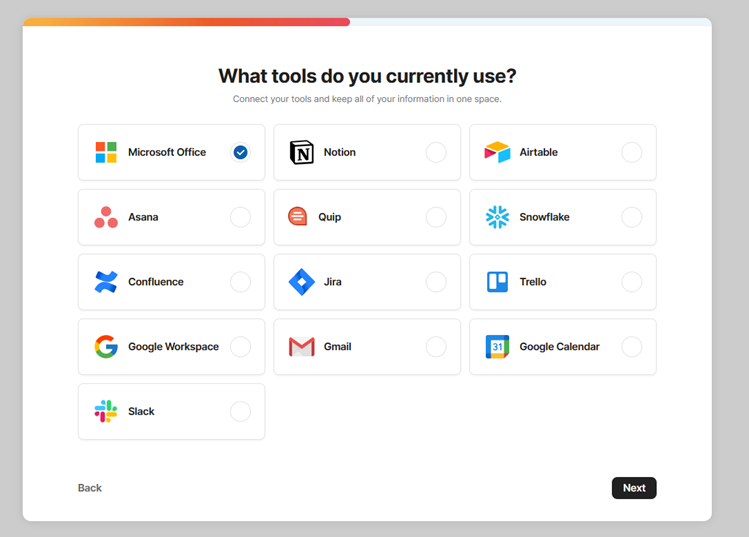Viewport: 749px width, 537px height.
Task: Click the Airtable logo icon
Action: (x=497, y=152)
